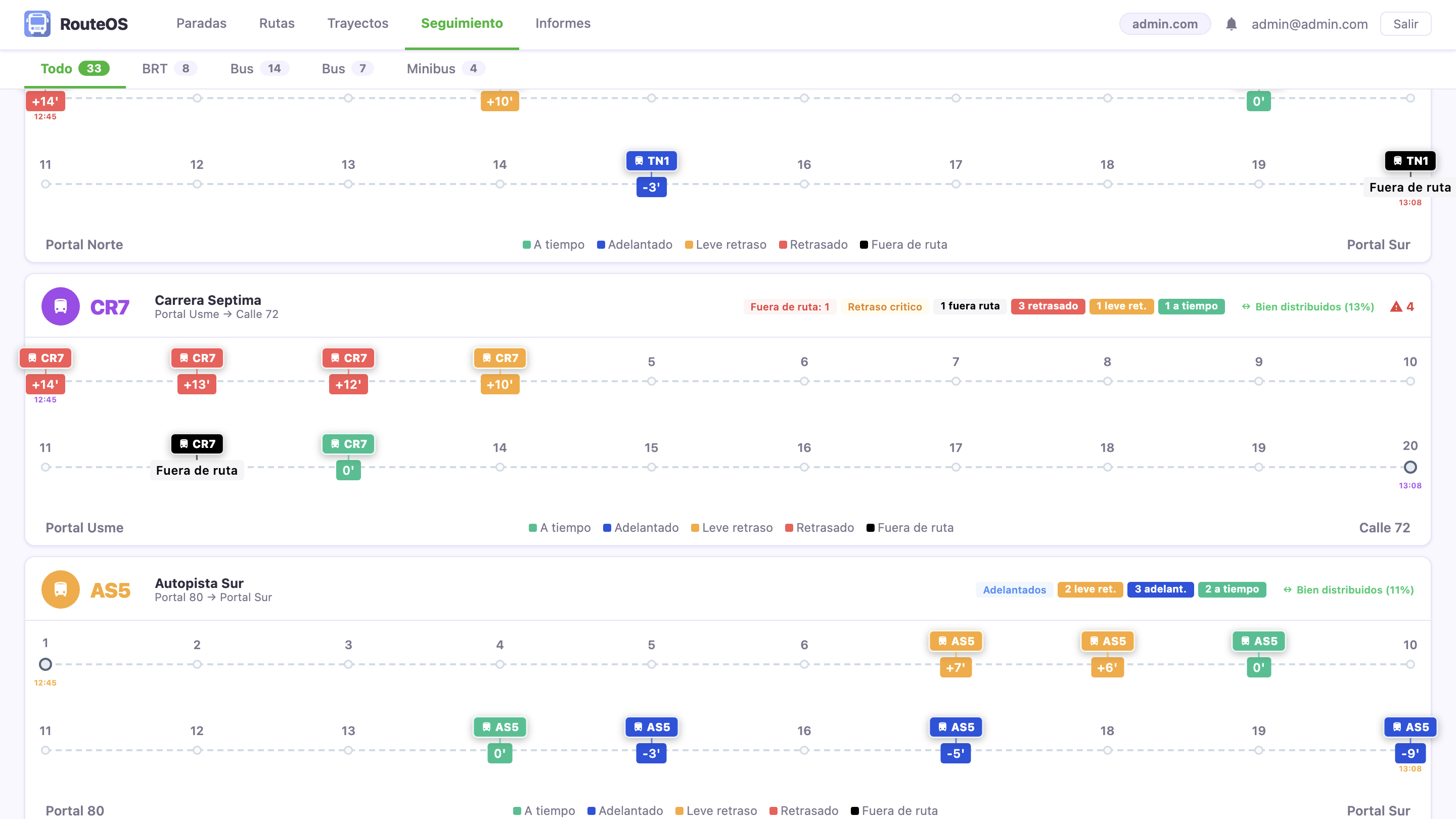Select the AS5 bus at -9'
Image resolution: width=1456 pixels, height=819 pixels.
pos(1410,727)
